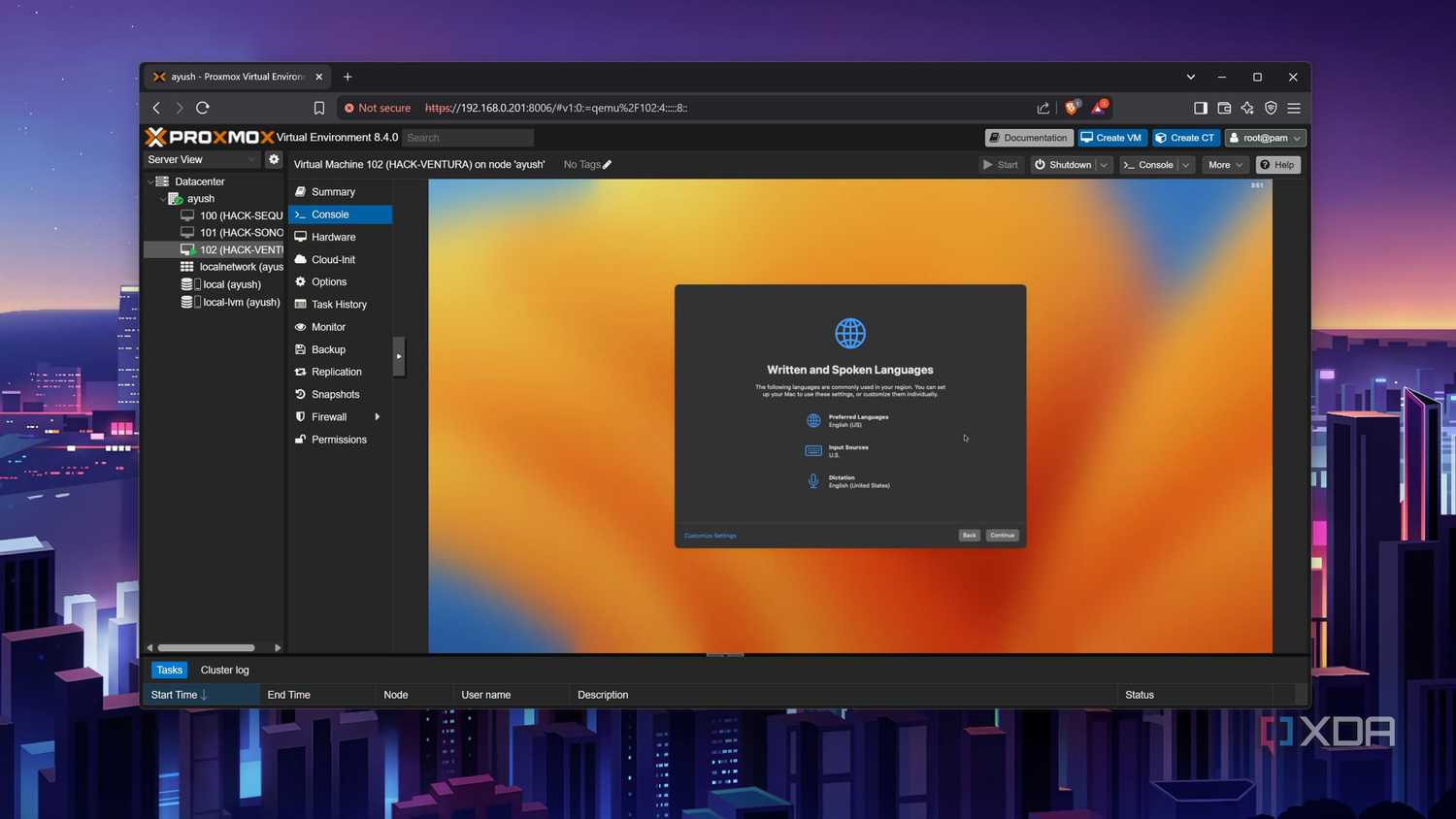This screenshot has width=1456, height=819.
Task: Expand the Shutdown dropdown arrow
Action: tap(1104, 165)
